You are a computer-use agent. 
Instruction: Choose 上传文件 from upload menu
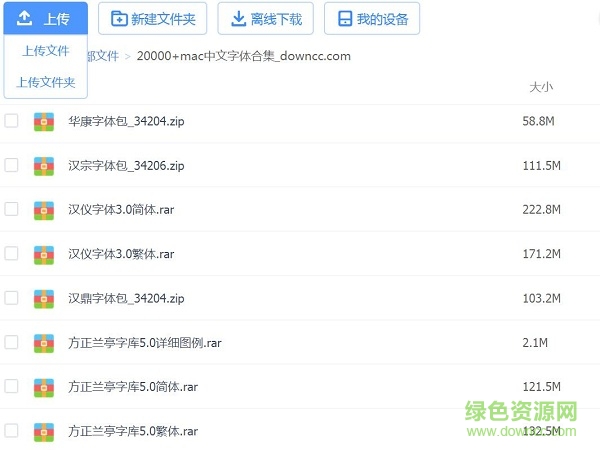coord(46,51)
